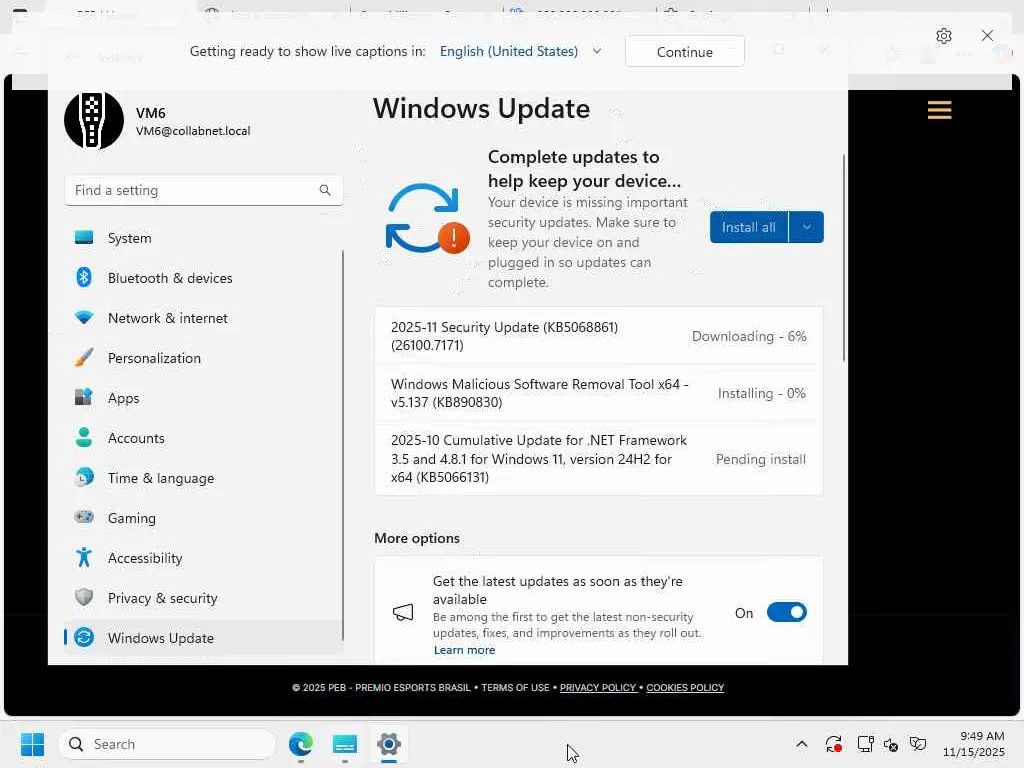Select Apps in settings sidebar
This screenshot has height=768, width=1024.
tap(203, 398)
